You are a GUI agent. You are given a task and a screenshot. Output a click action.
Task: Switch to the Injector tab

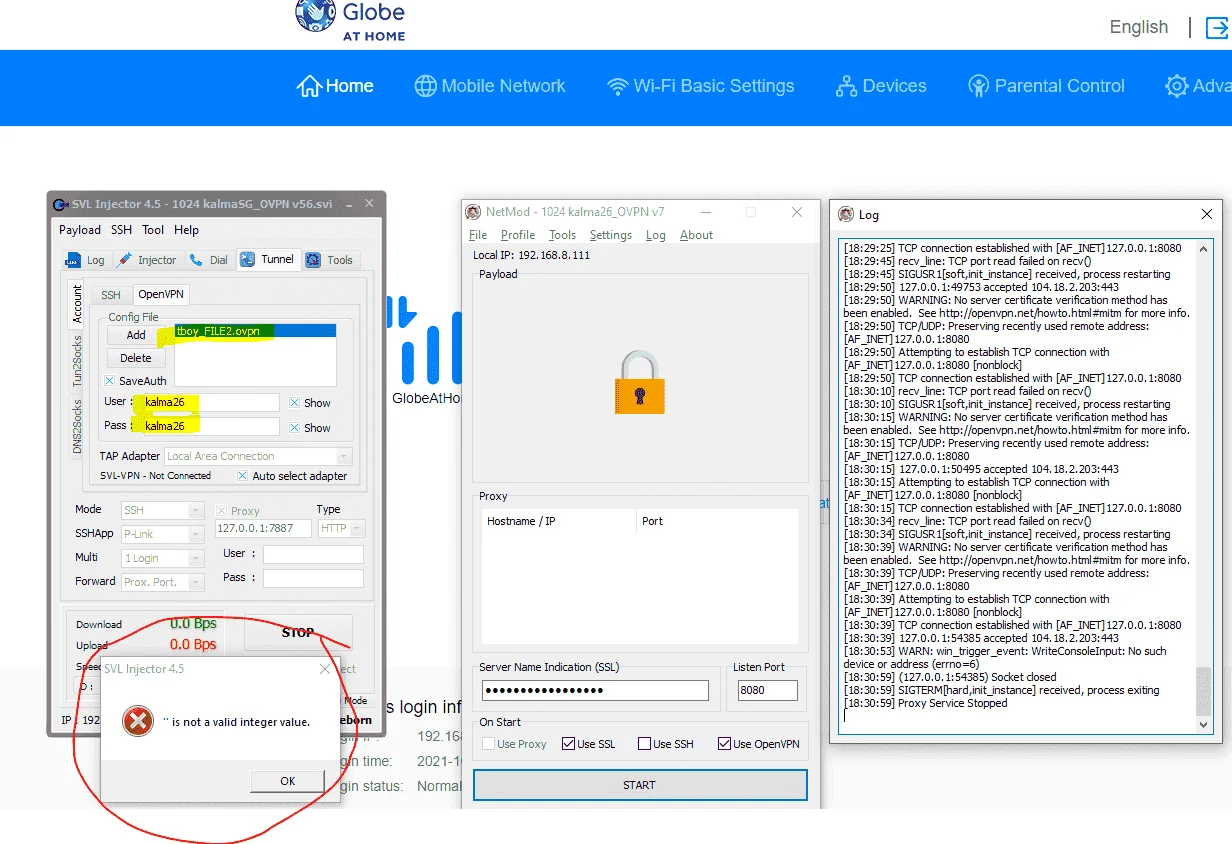point(147,260)
